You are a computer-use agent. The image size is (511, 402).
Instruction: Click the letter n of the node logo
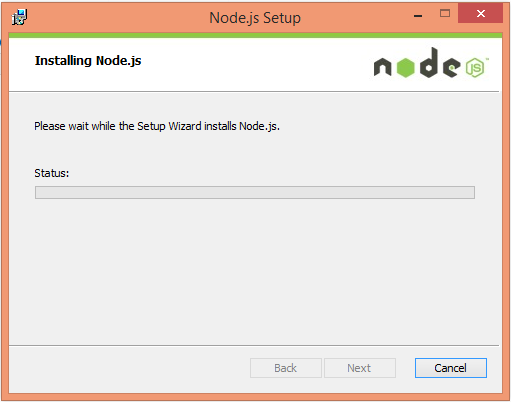coord(382,67)
